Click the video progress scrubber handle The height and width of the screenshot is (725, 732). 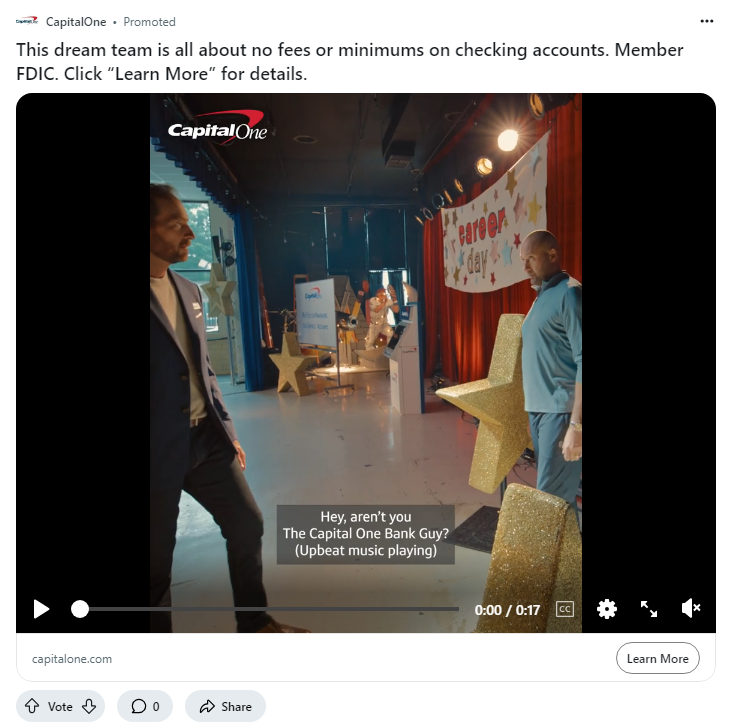(x=80, y=609)
